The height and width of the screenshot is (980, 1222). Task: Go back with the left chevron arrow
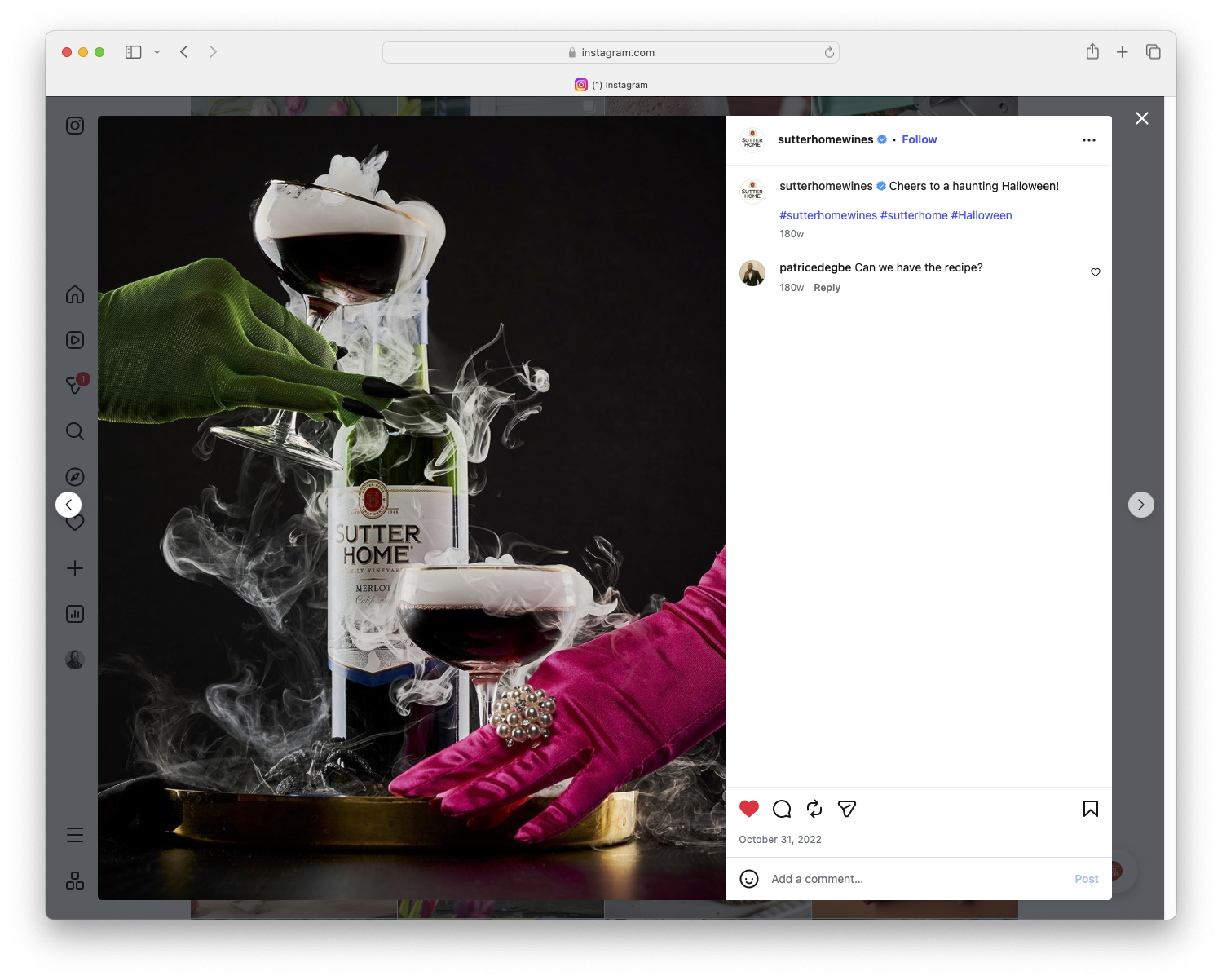tap(68, 504)
